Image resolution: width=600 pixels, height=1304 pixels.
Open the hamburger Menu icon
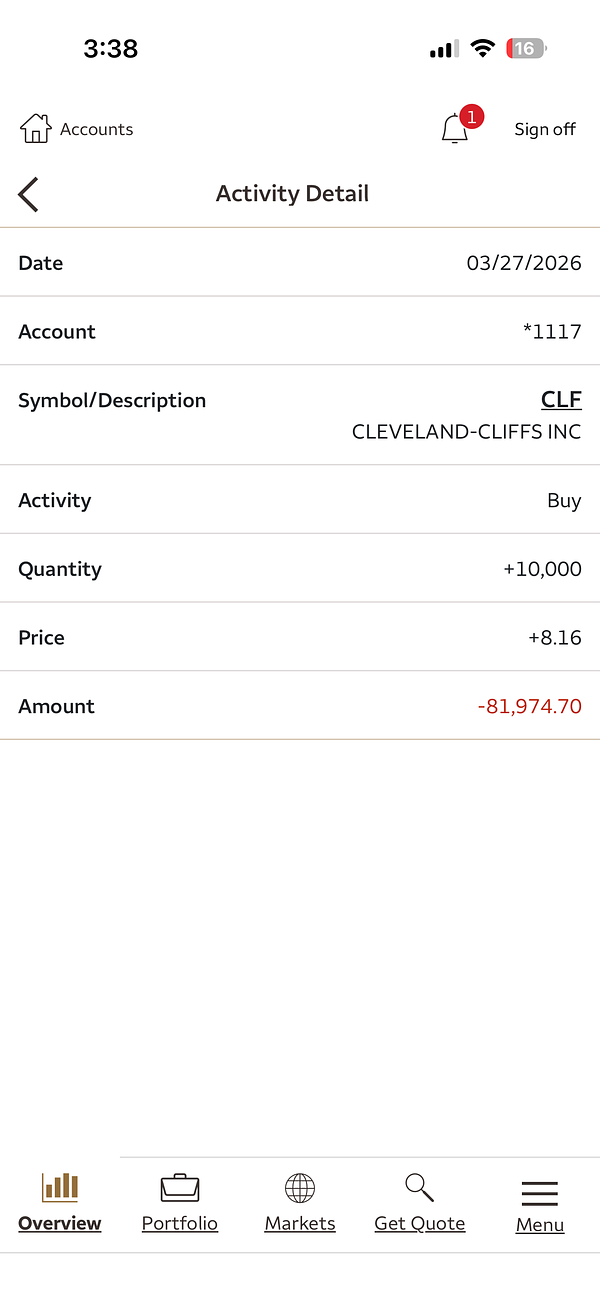540,1193
